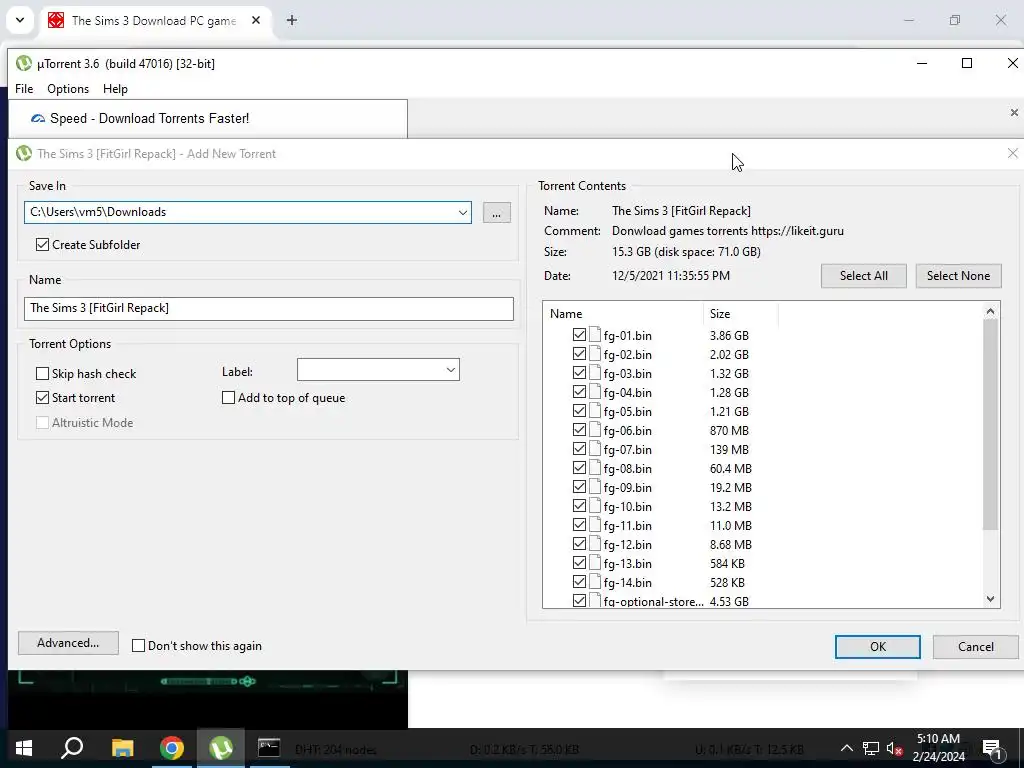Click the torrent Name text field
1024x768 pixels.
click(268, 308)
